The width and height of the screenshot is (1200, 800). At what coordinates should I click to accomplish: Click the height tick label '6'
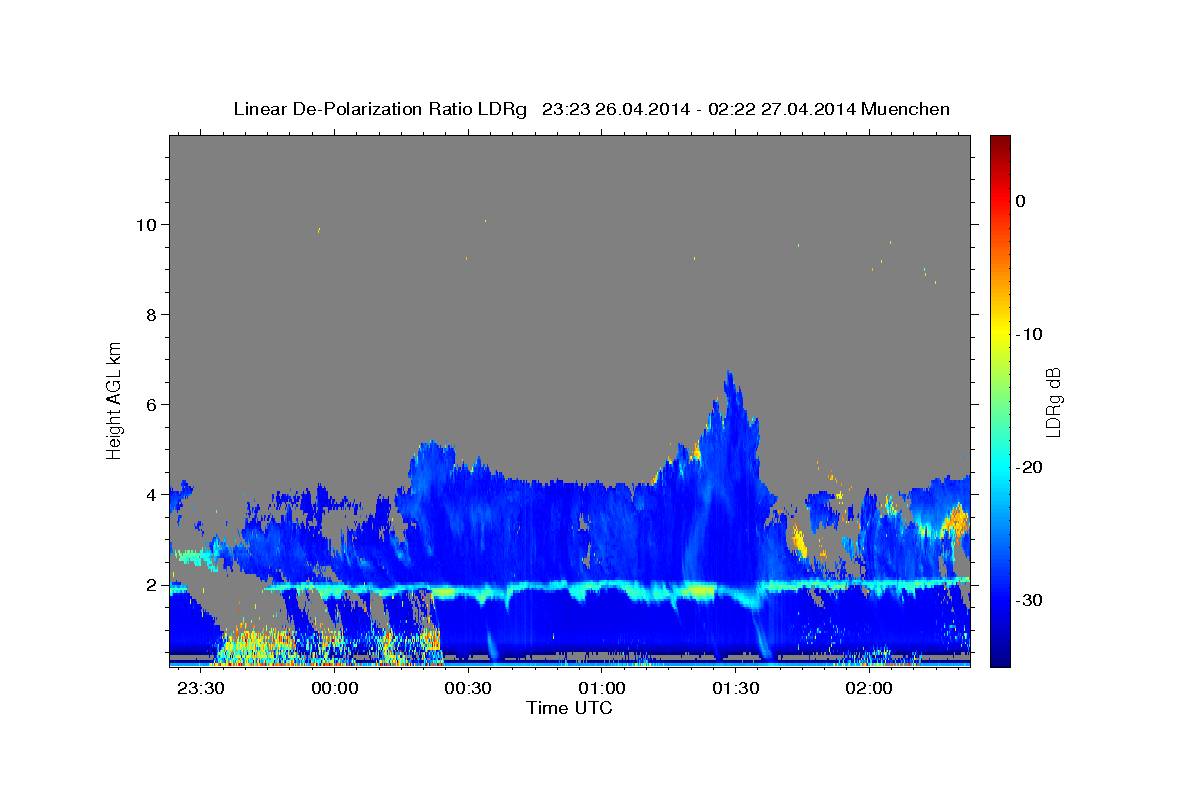coord(153,405)
